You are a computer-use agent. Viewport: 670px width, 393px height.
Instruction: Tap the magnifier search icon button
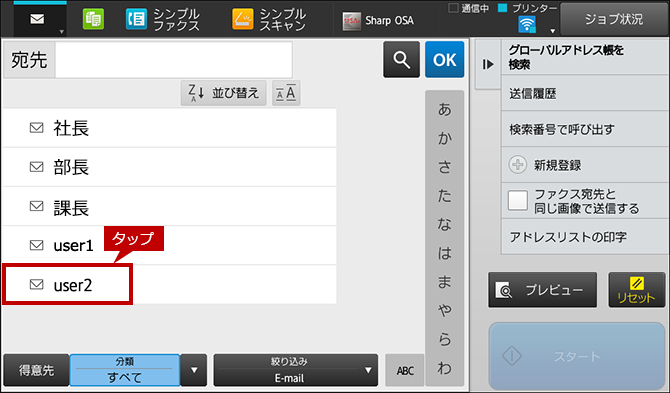tap(401, 59)
